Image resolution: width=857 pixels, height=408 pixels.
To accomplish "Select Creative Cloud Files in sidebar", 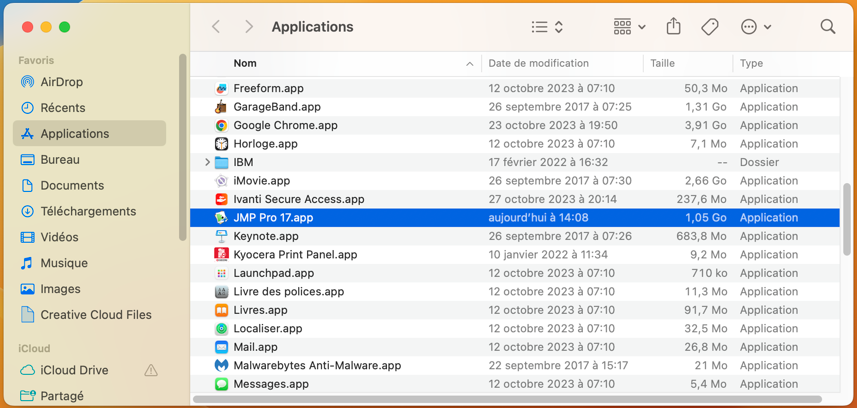I will (95, 314).
